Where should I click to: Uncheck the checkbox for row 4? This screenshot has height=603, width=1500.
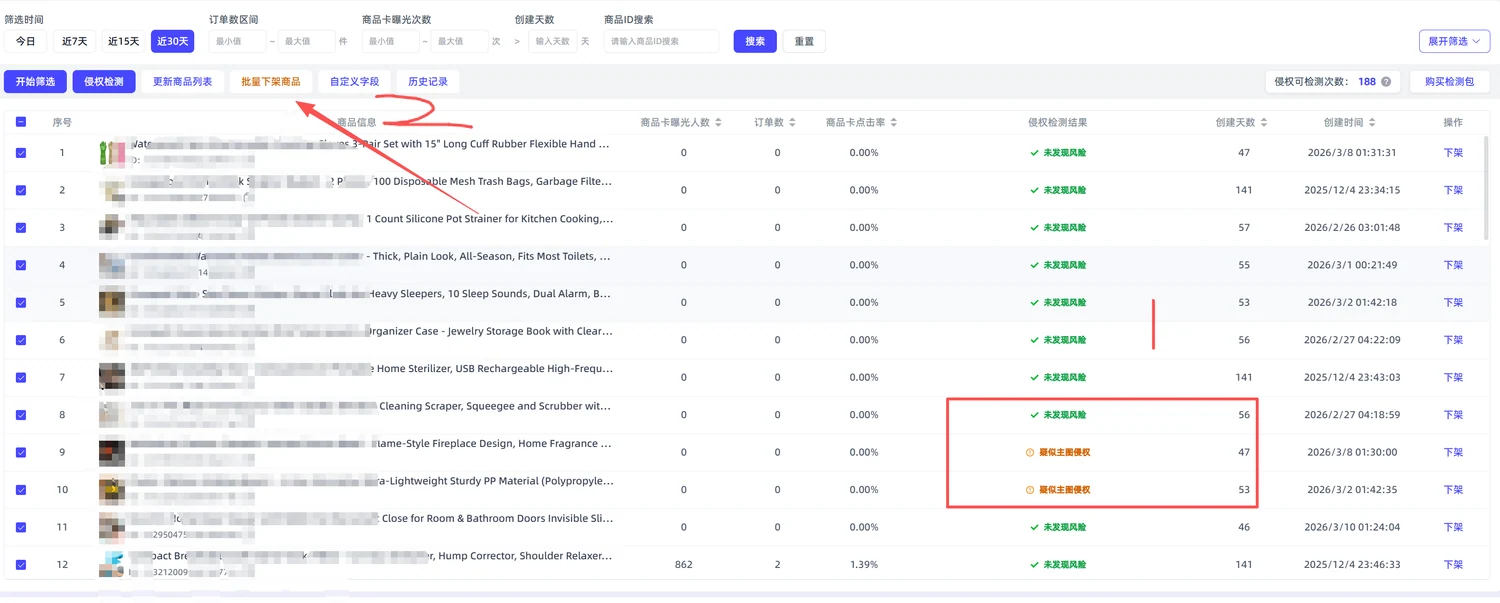click(x=21, y=265)
